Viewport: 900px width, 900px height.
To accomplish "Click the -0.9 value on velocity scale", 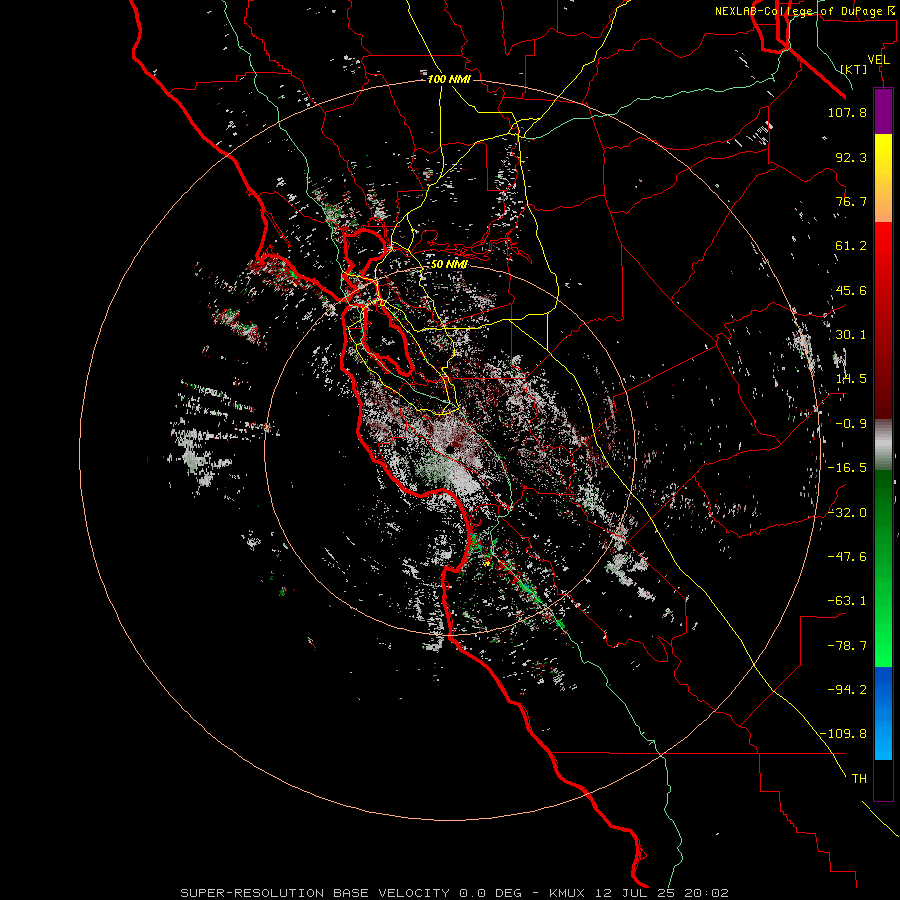I will pos(851,424).
